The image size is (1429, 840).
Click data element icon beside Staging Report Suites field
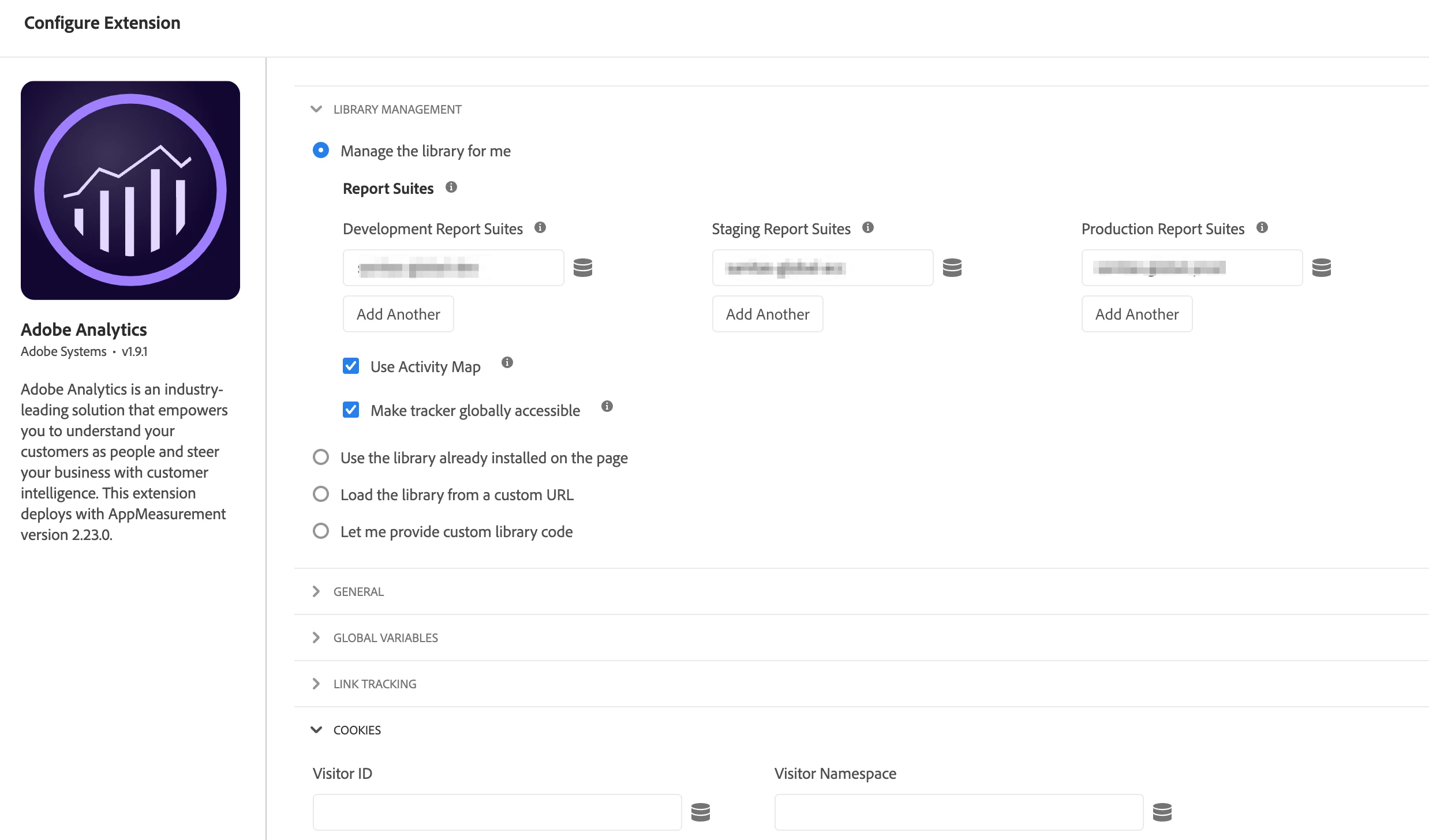pos(952,268)
